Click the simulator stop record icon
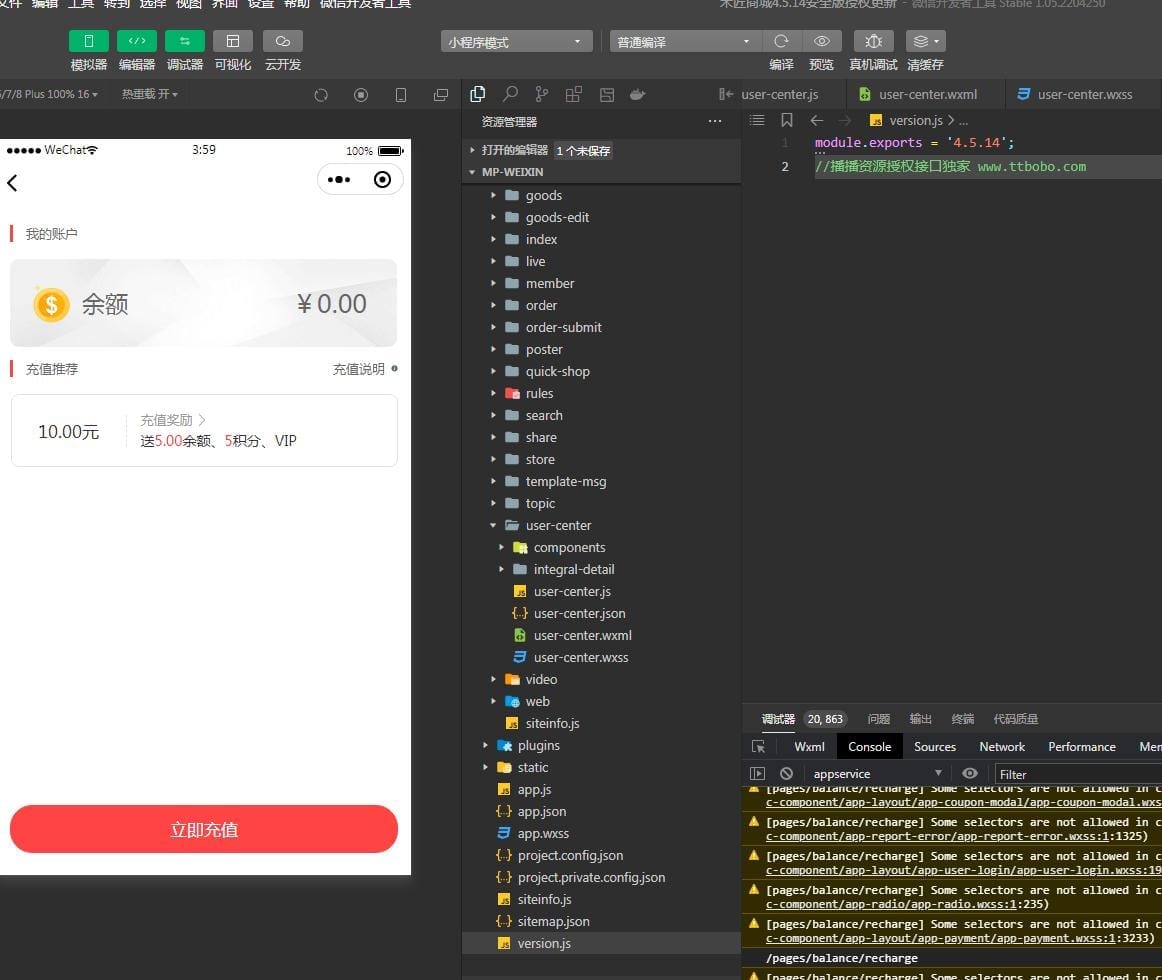The image size is (1162, 980). pos(361,95)
